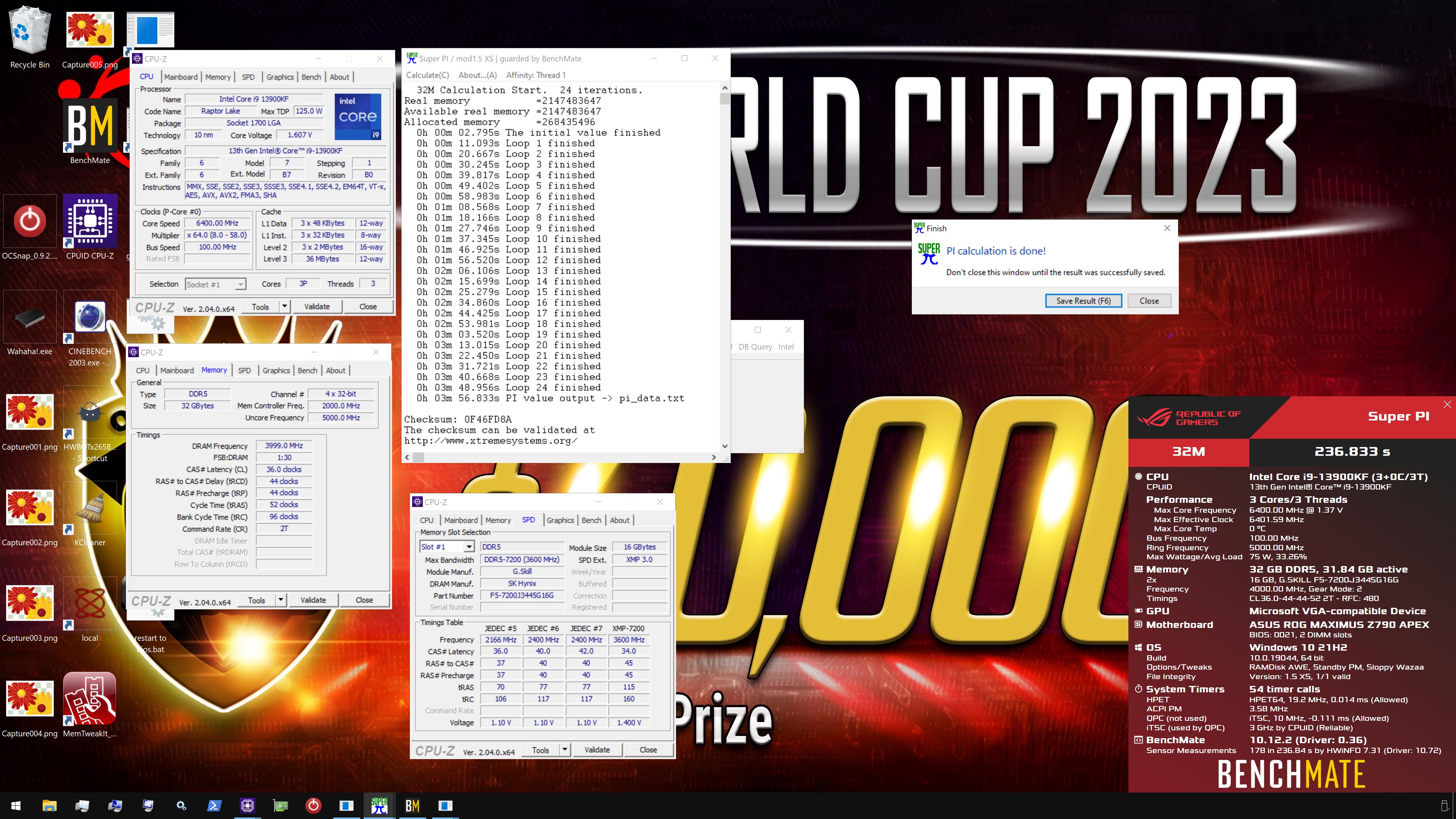
Task: Click Close button in the Finish dialog
Action: pyautogui.click(x=1148, y=301)
